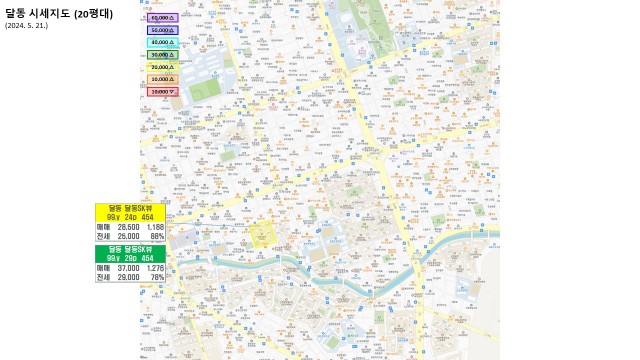This screenshot has height=360, width=640.
Task: Click the 1,188 per-pyeong value
Action: click(156, 227)
